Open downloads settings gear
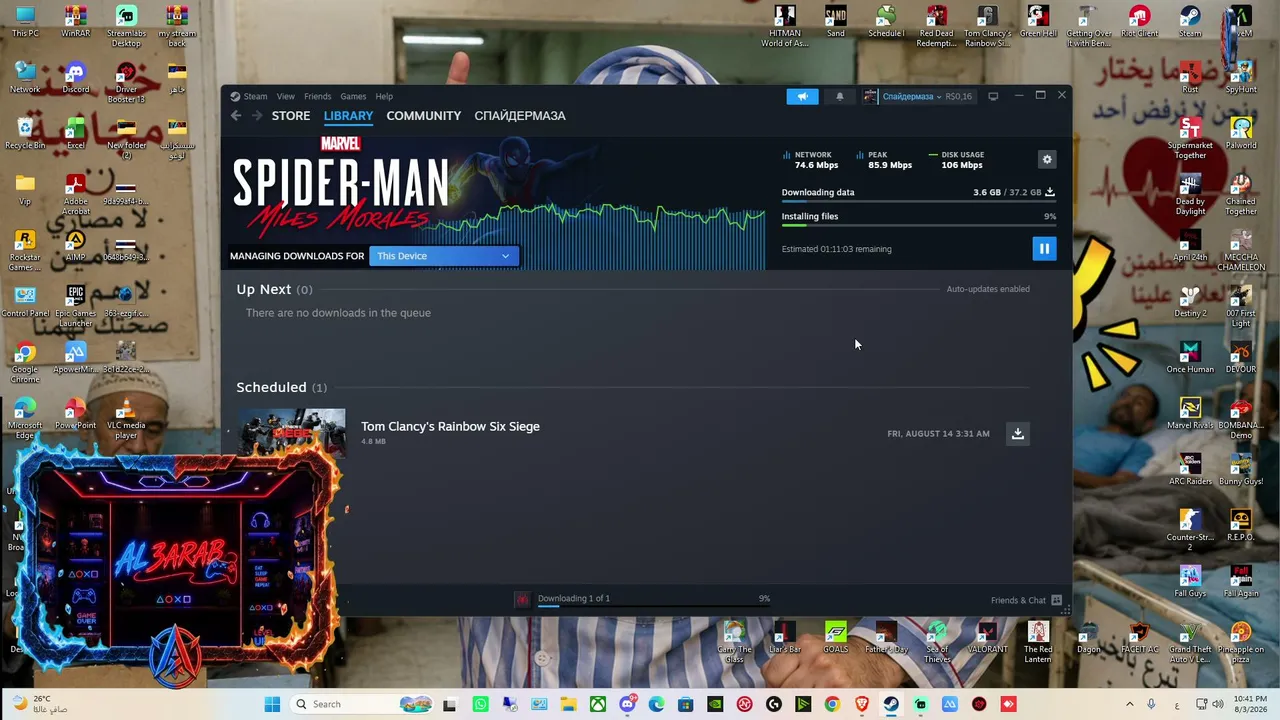 [x=1047, y=159]
